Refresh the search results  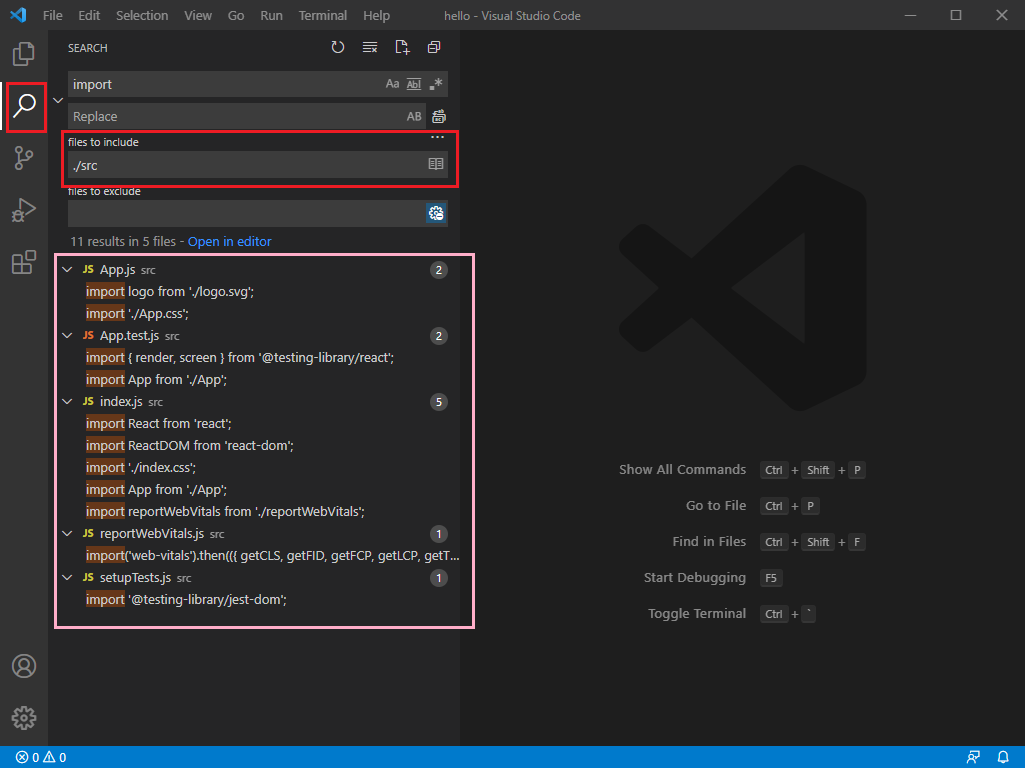337,47
